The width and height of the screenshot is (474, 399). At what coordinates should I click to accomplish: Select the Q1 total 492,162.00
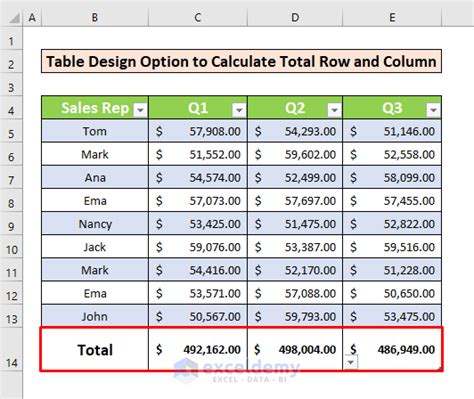pos(198,349)
